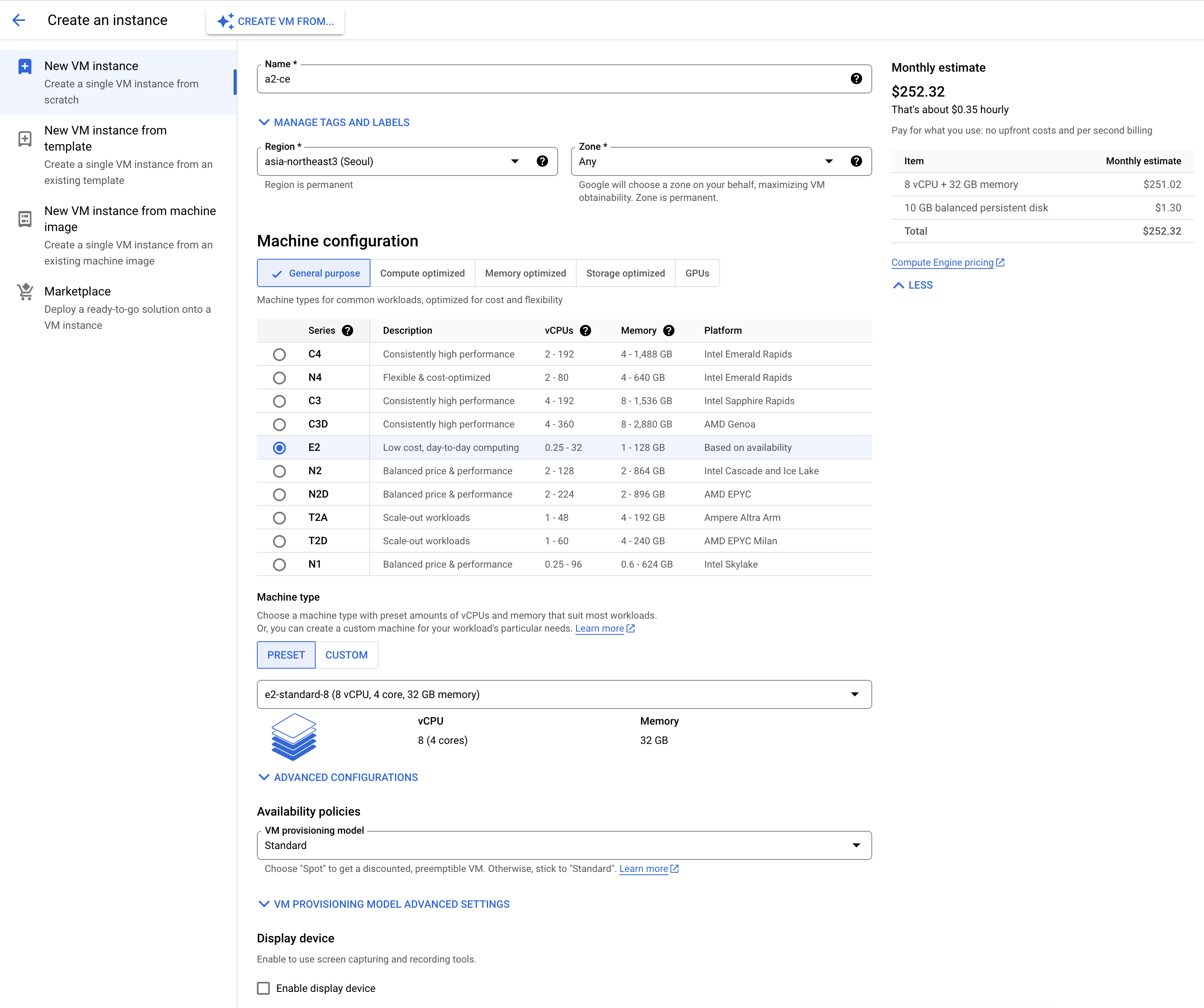
Task: Click the Zone help question icon
Action: 856,161
